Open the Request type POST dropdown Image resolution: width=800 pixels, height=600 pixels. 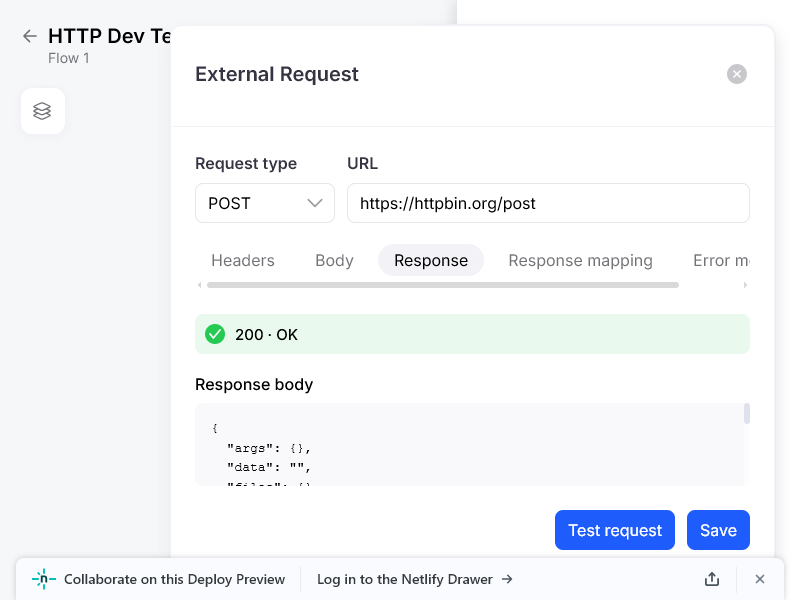(265, 203)
